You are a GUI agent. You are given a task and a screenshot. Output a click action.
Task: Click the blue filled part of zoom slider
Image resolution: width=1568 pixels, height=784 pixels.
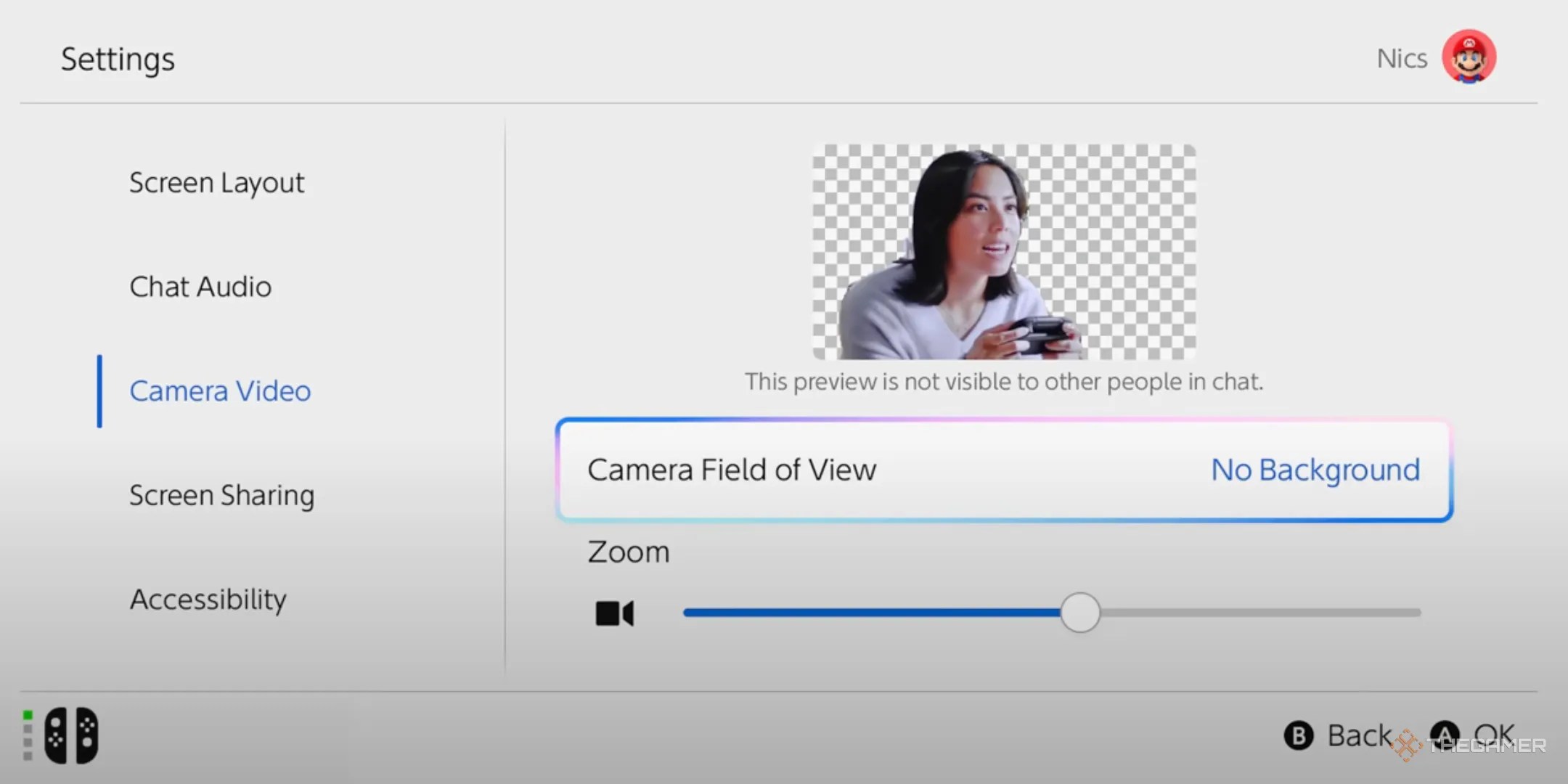pos(871,613)
